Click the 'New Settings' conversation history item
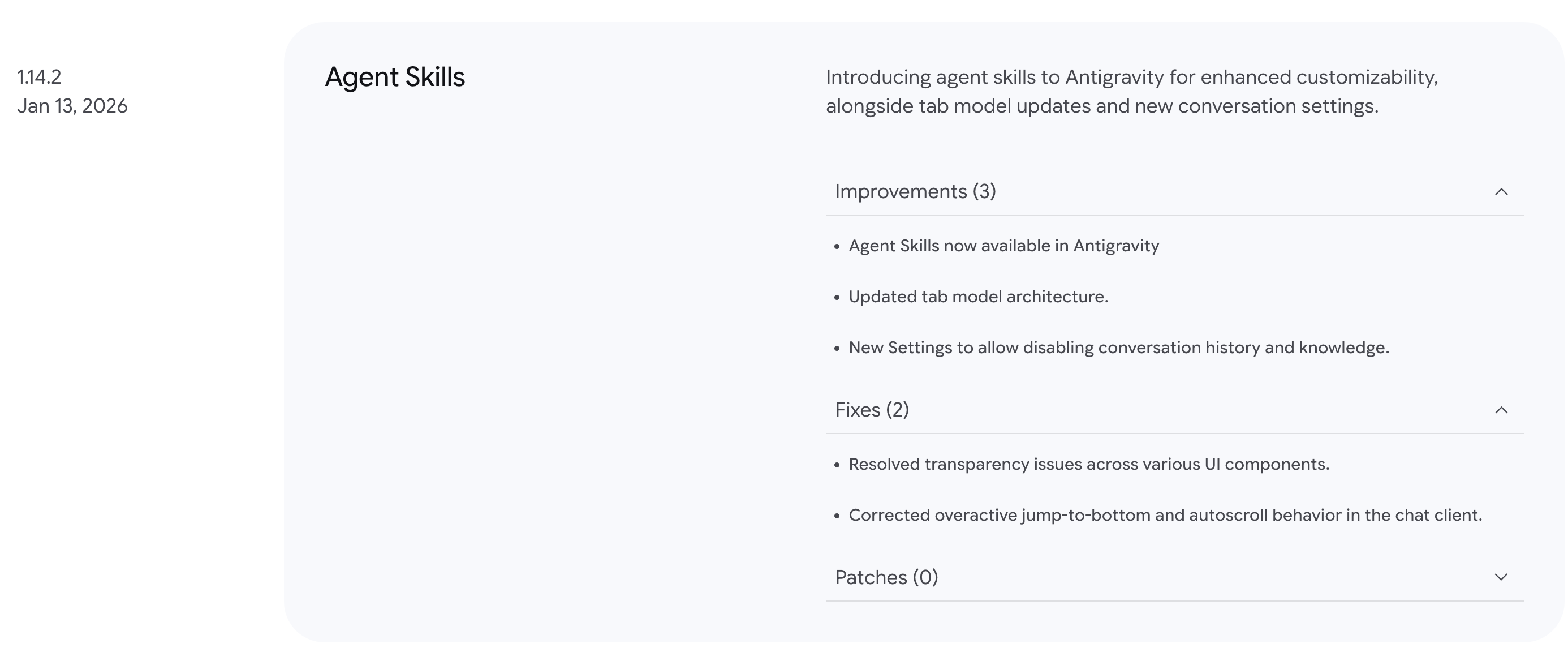 (1119, 348)
